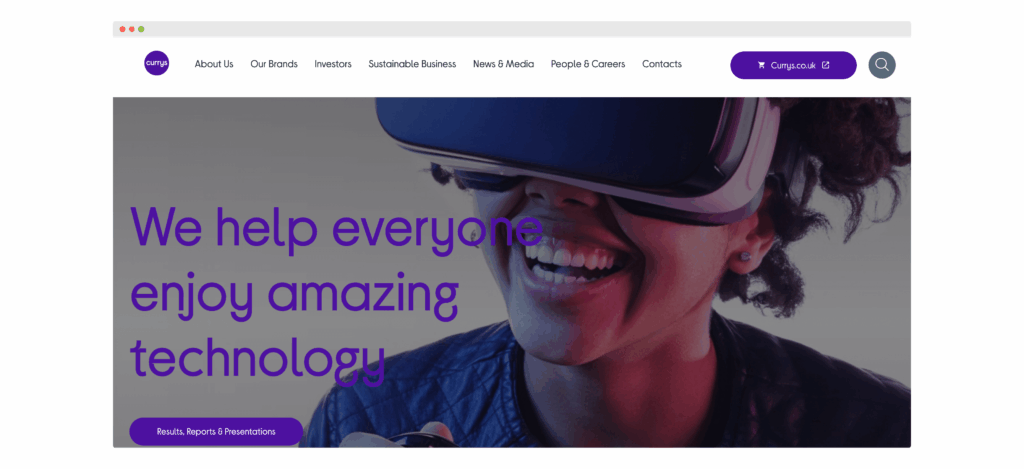Open the search magnifier icon
1024x469 pixels.
tap(882, 65)
